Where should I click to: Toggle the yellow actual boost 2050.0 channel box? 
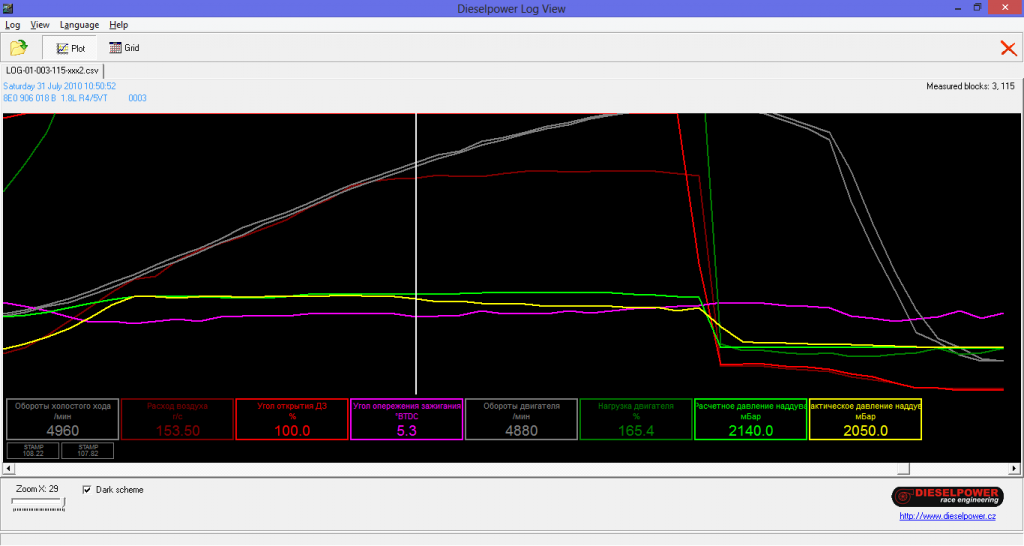864,419
